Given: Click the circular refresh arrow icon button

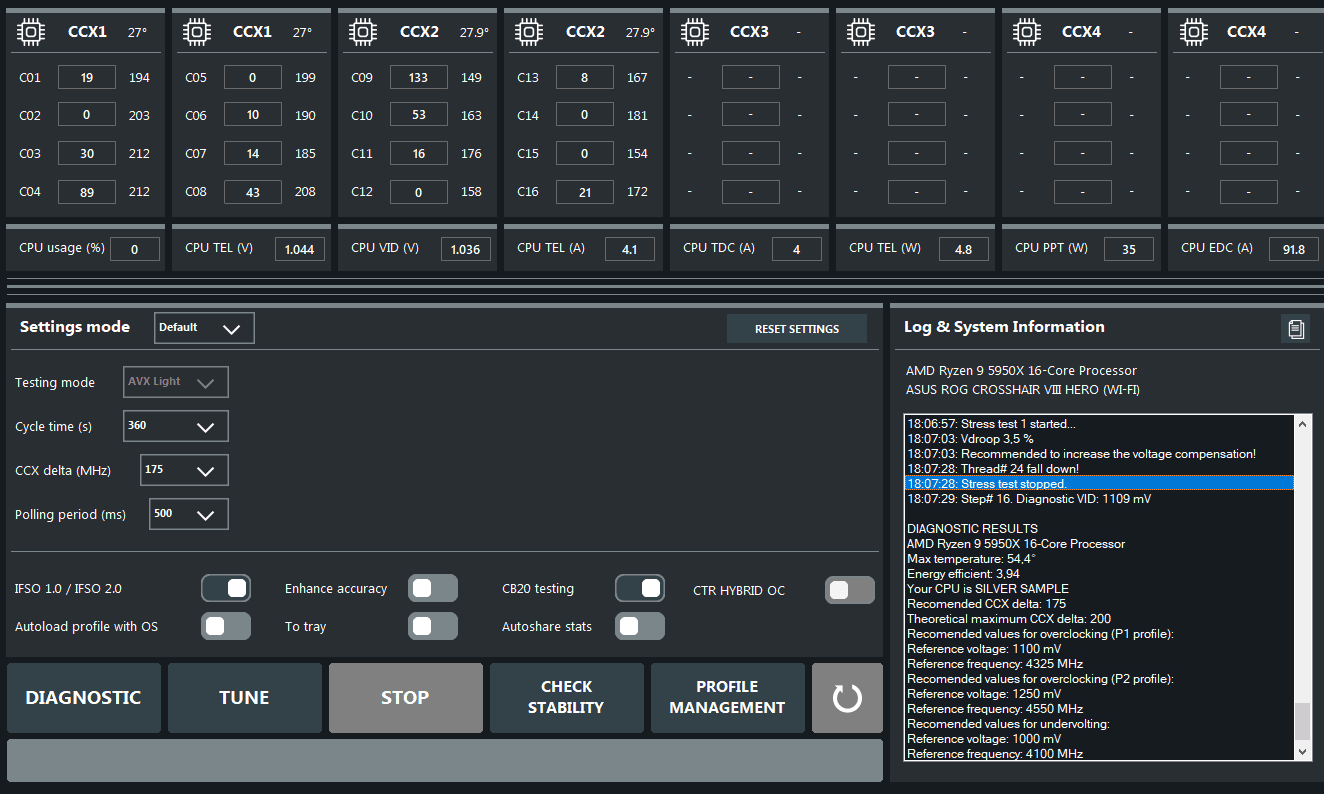Looking at the screenshot, I should coord(847,698).
